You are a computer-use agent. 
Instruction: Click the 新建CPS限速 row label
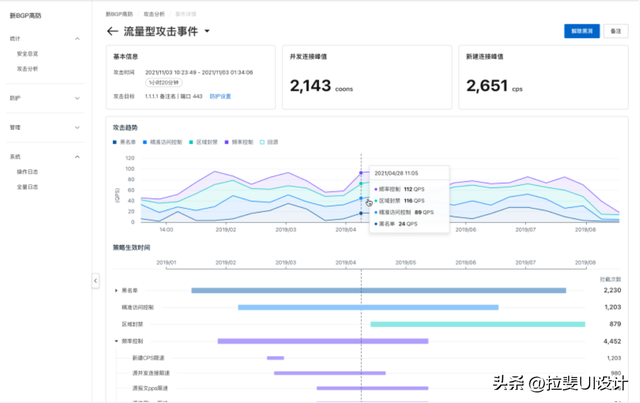click(x=148, y=358)
